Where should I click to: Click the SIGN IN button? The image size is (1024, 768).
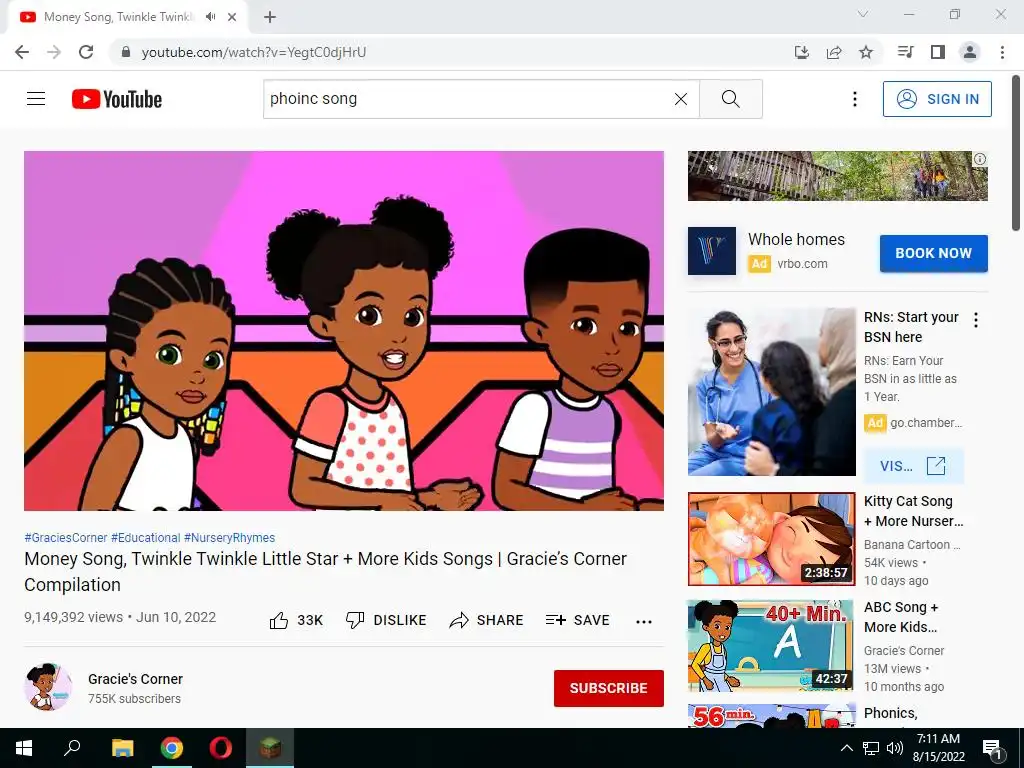pyautogui.click(x=936, y=99)
